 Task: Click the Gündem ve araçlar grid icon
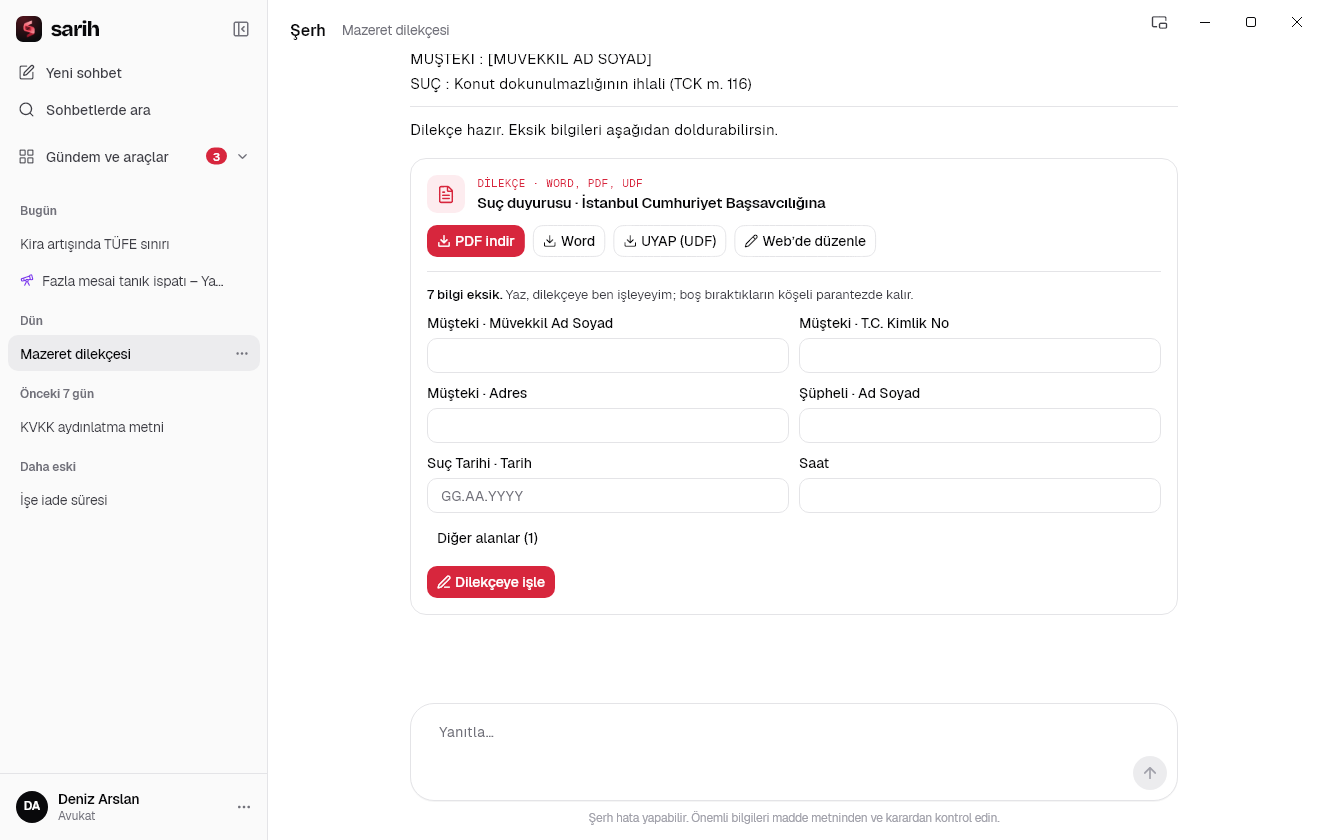[27, 157]
